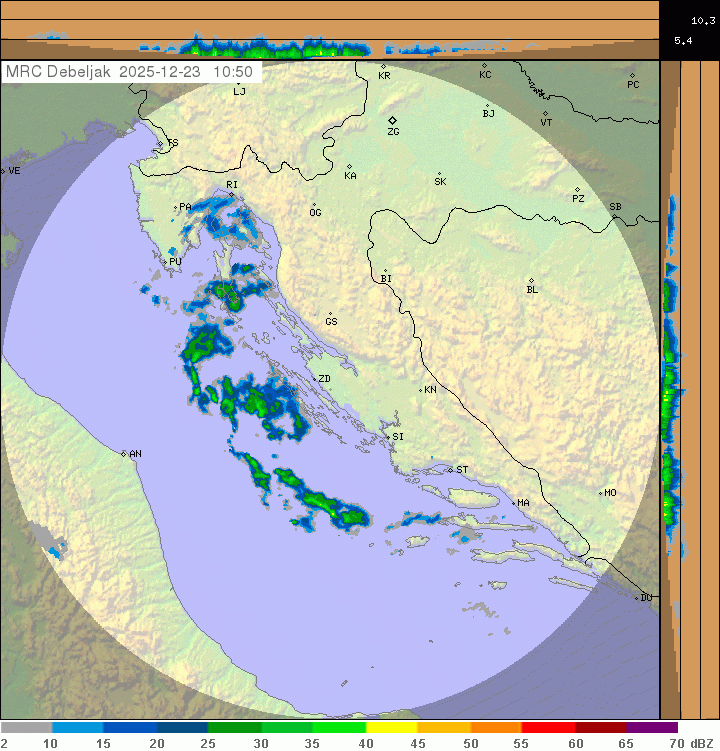This screenshot has width=720, height=751.
Task: Click the RI city marker
Action: 231,193
